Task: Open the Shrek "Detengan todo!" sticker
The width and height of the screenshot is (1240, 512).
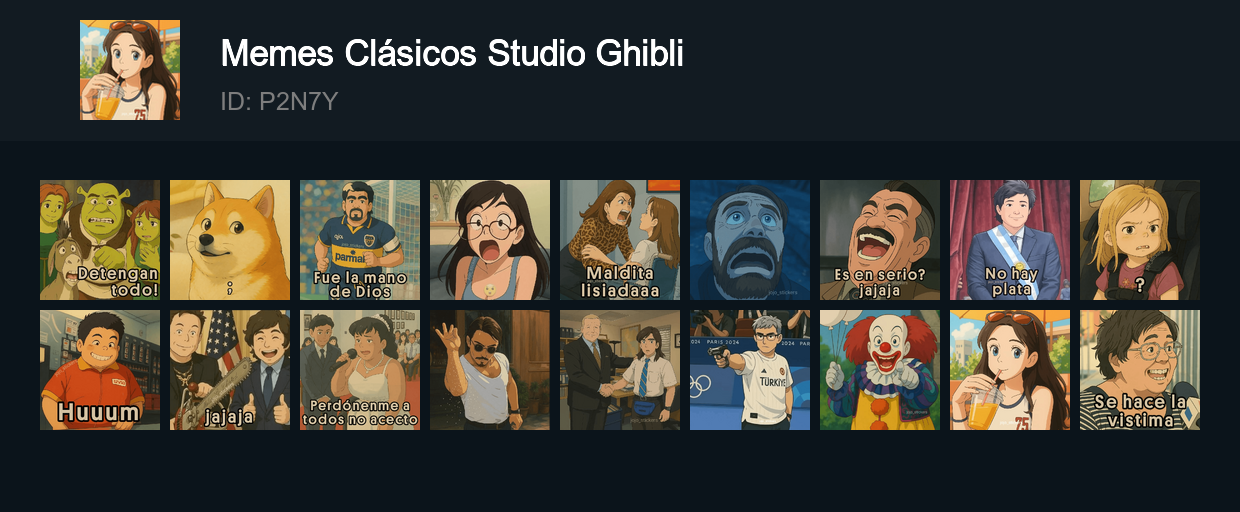Action: click(x=100, y=240)
